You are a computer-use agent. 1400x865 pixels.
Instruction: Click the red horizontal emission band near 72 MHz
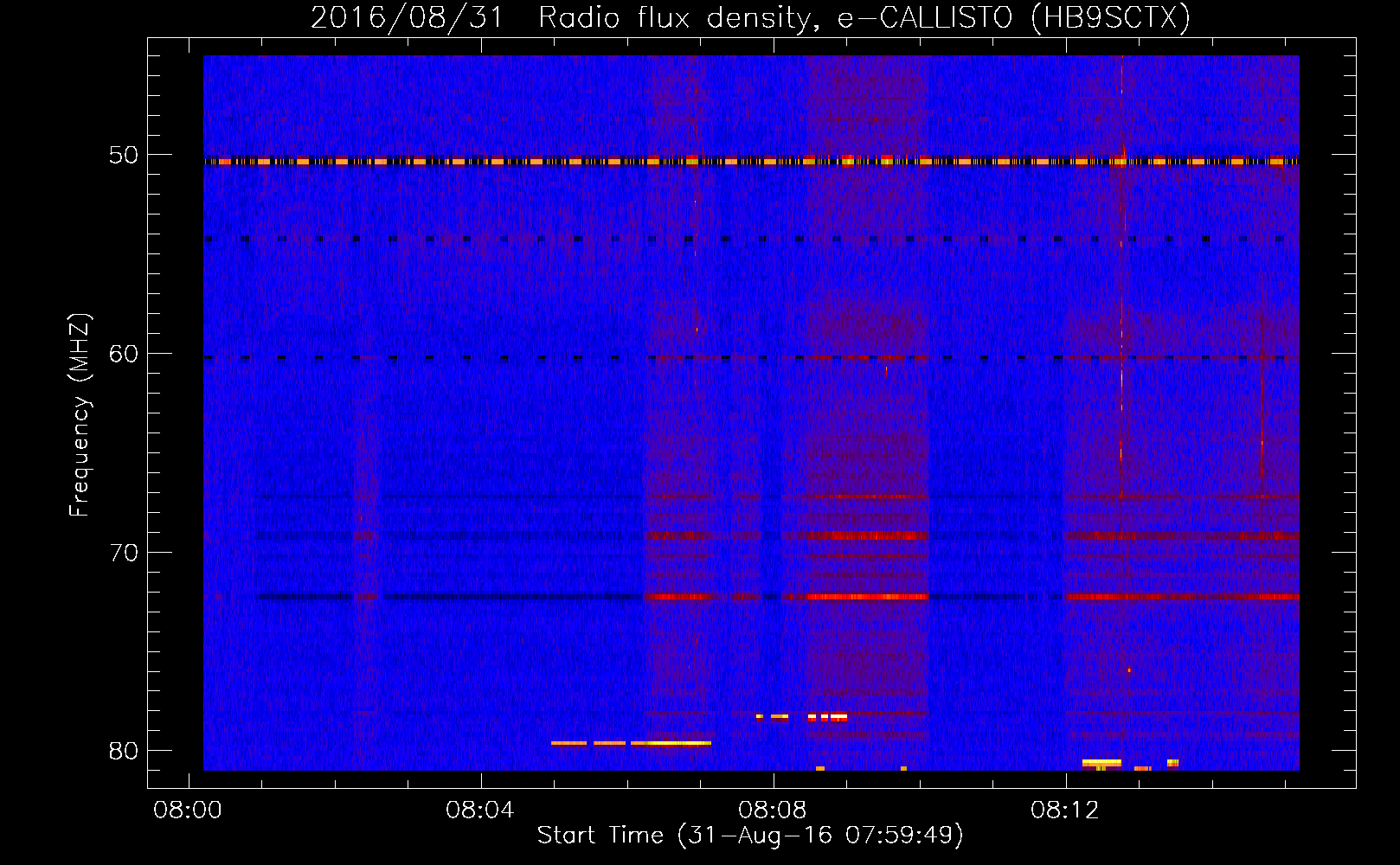coord(866,597)
